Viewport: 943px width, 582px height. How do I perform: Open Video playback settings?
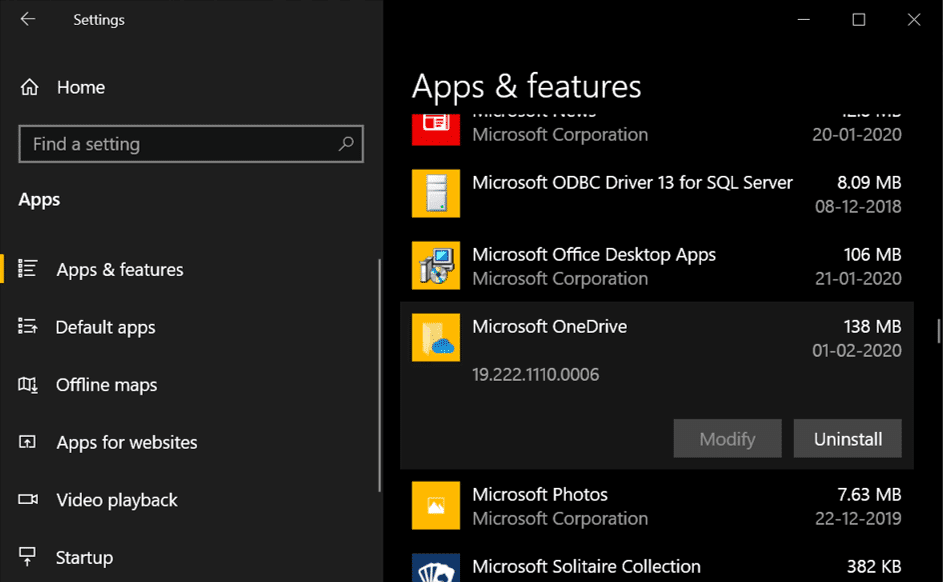(117, 500)
